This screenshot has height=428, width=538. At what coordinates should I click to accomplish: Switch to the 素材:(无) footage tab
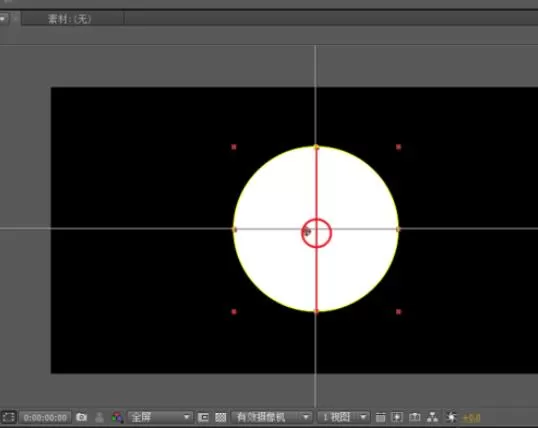tap(70, 19)
